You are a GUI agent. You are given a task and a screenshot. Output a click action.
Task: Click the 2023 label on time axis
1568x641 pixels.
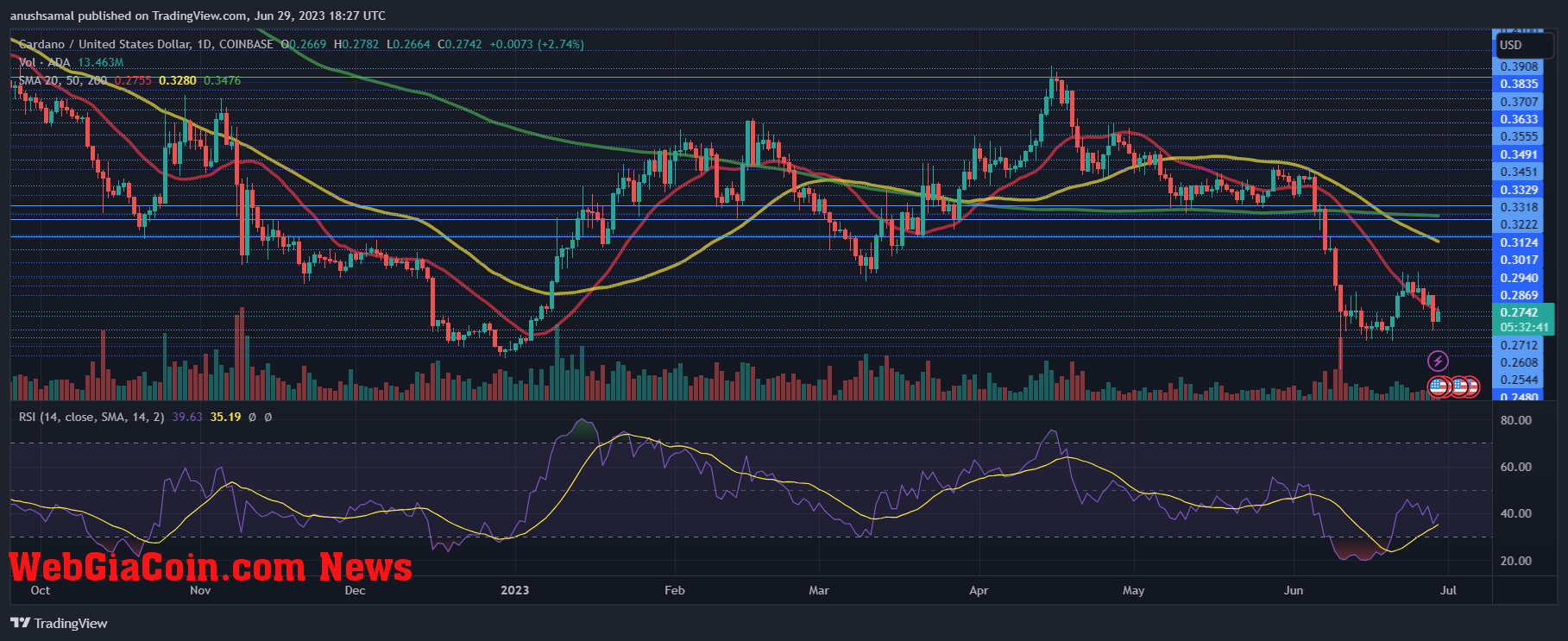point(515,590)
